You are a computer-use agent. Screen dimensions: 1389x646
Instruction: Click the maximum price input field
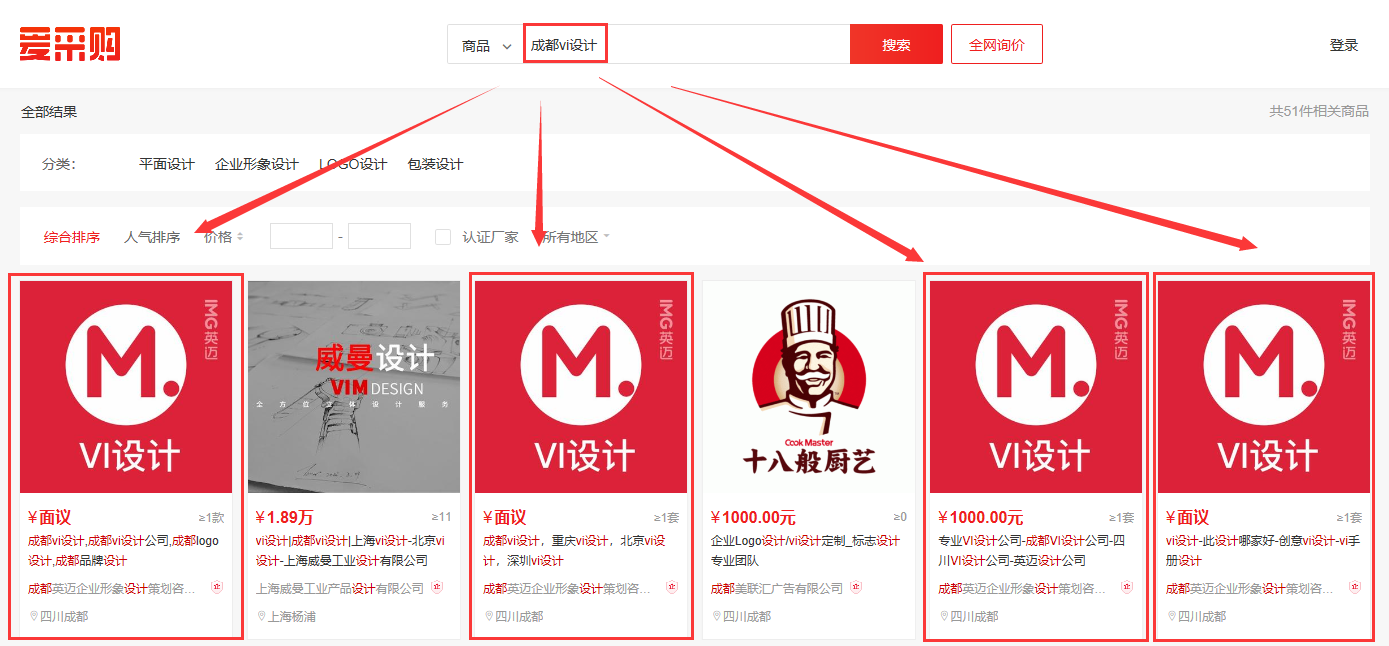tap(379, 236)
